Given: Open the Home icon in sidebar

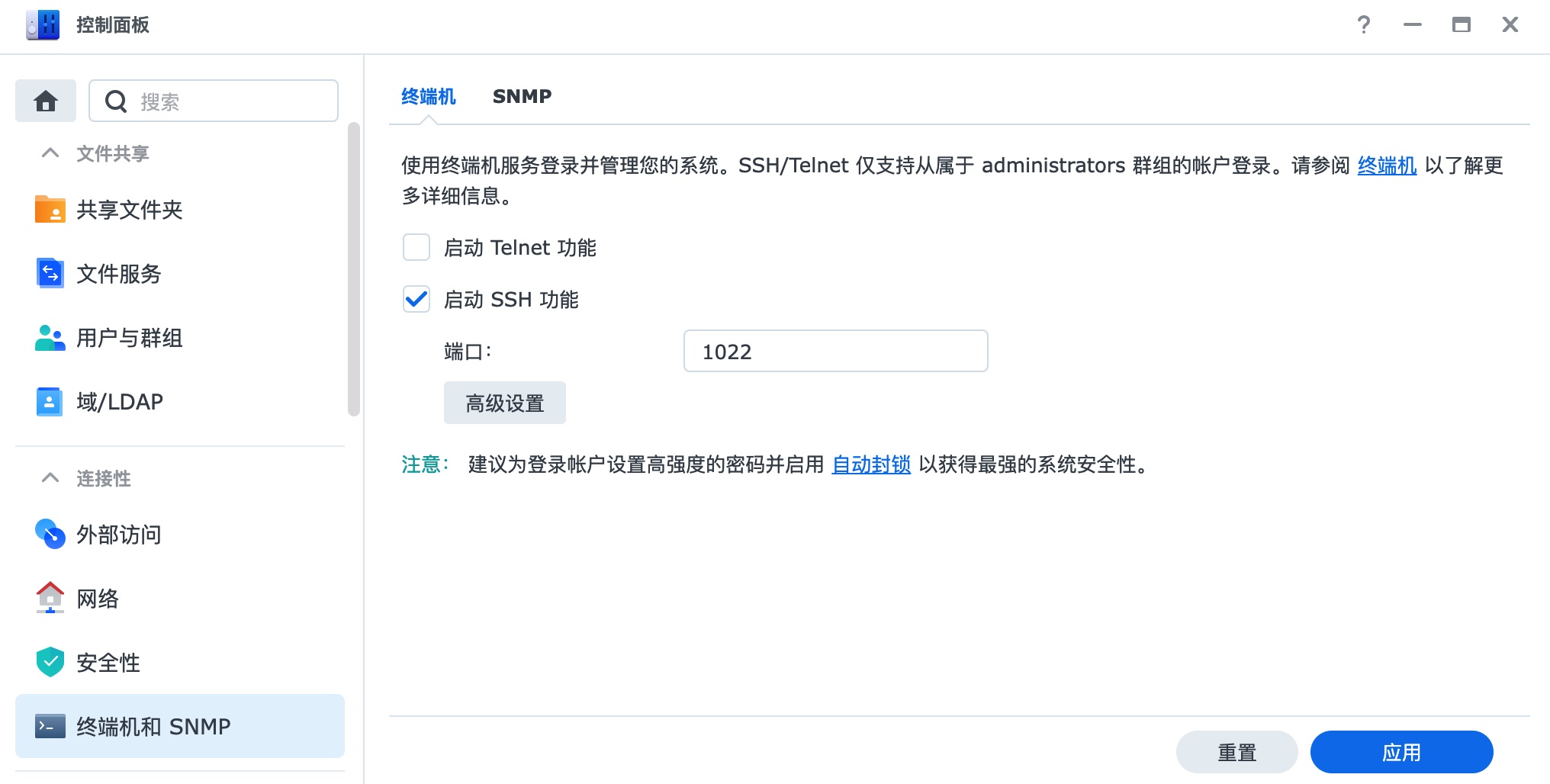Looking at the screenshot, I should coord(46,101).
